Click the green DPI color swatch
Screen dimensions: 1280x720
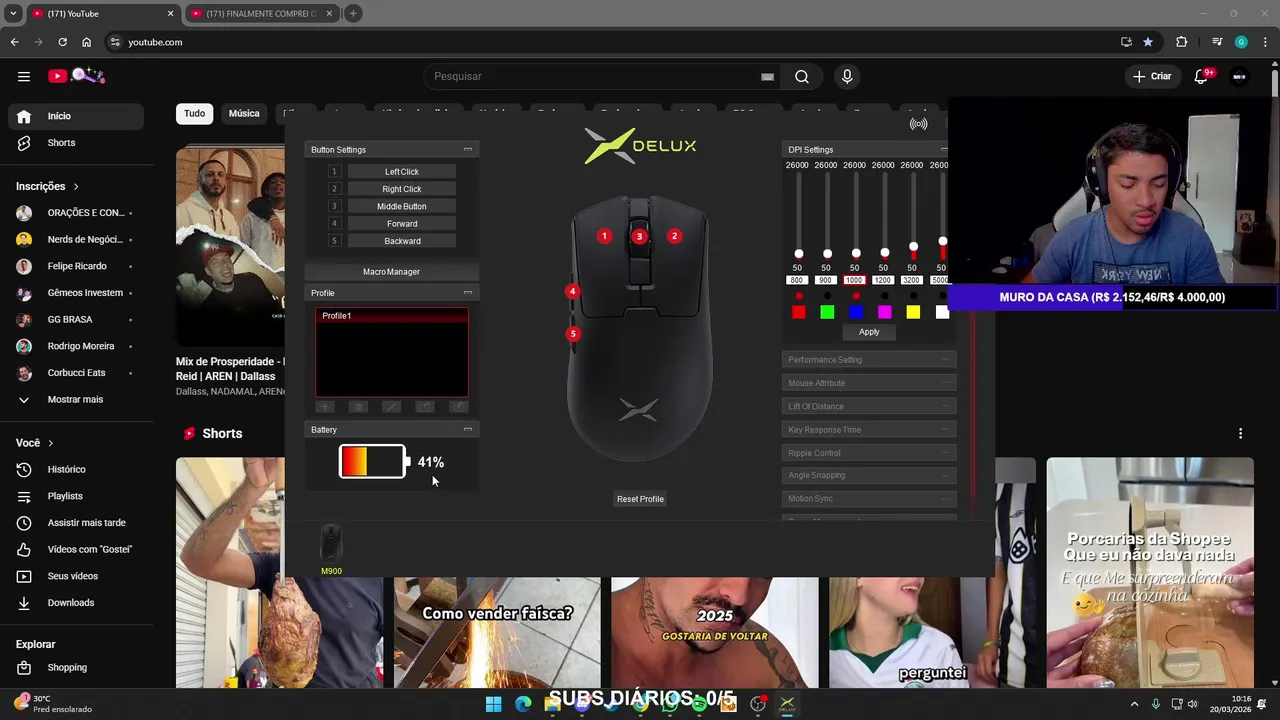(x=827, y=313)
